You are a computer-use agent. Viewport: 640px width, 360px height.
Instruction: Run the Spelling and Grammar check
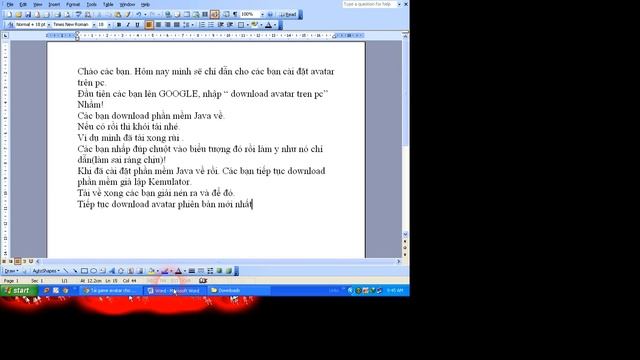(78, 14)
